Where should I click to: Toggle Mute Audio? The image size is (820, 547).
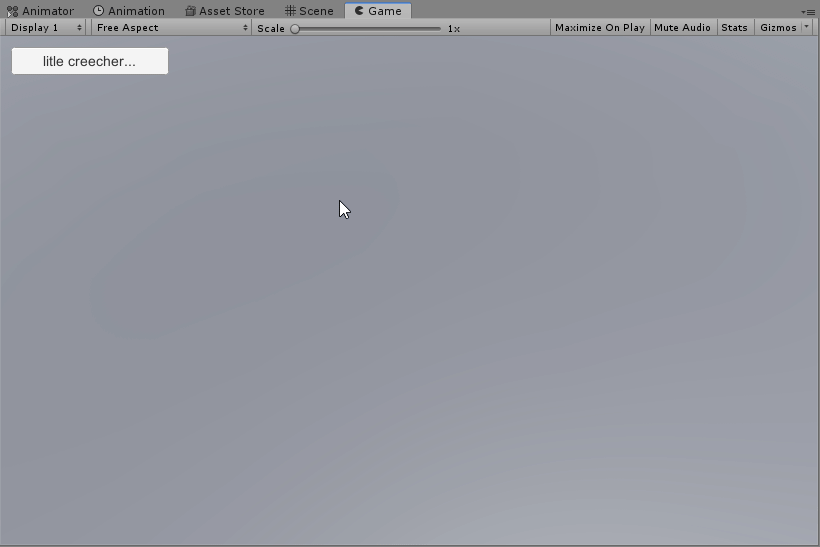coord(682,28)
